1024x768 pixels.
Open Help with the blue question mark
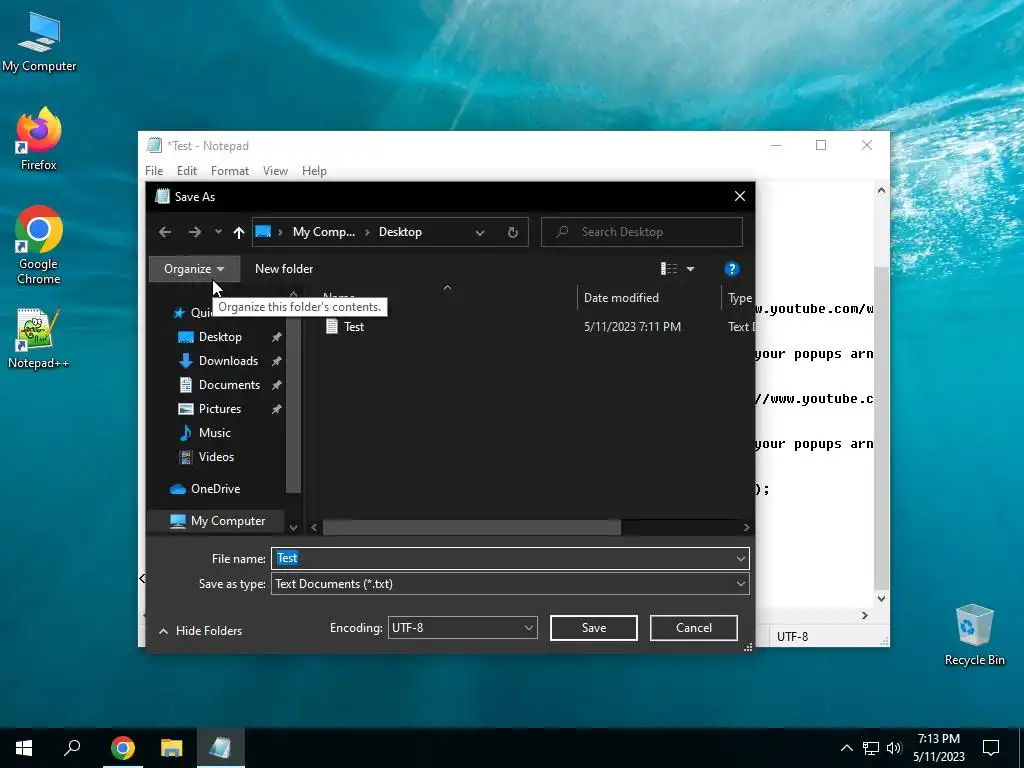pos(731,269)
